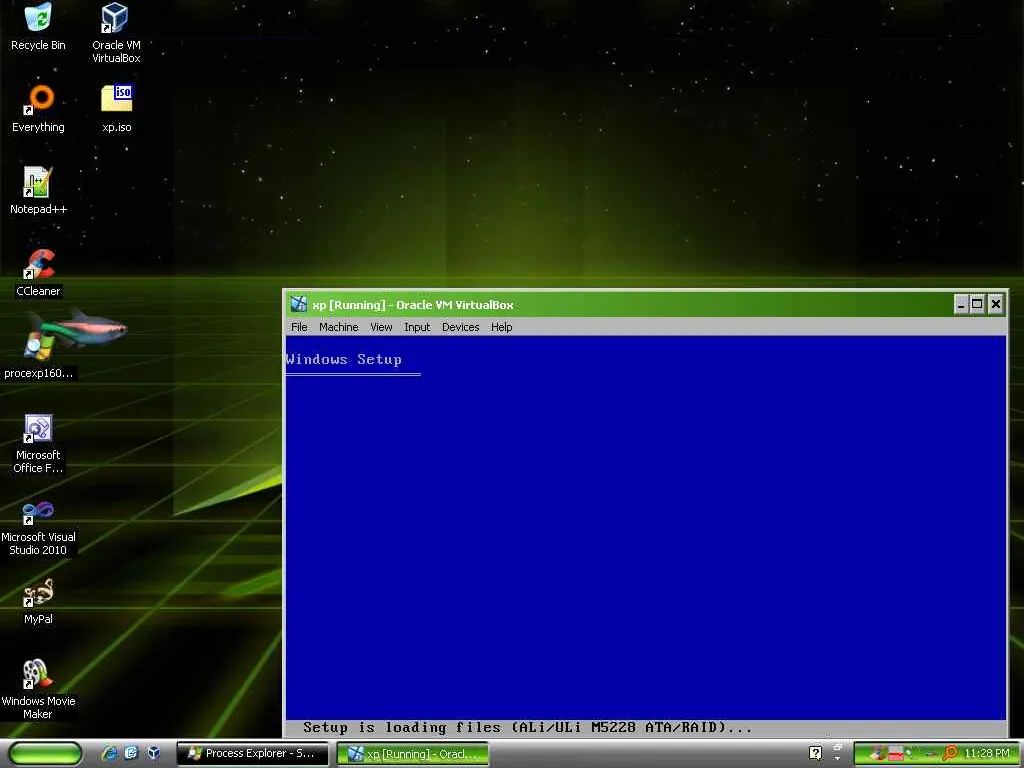Minimize the VirtualBox VM window
Image resolution: width=1024 pixels, height=768 pixels.
click(x=961, y=304)
